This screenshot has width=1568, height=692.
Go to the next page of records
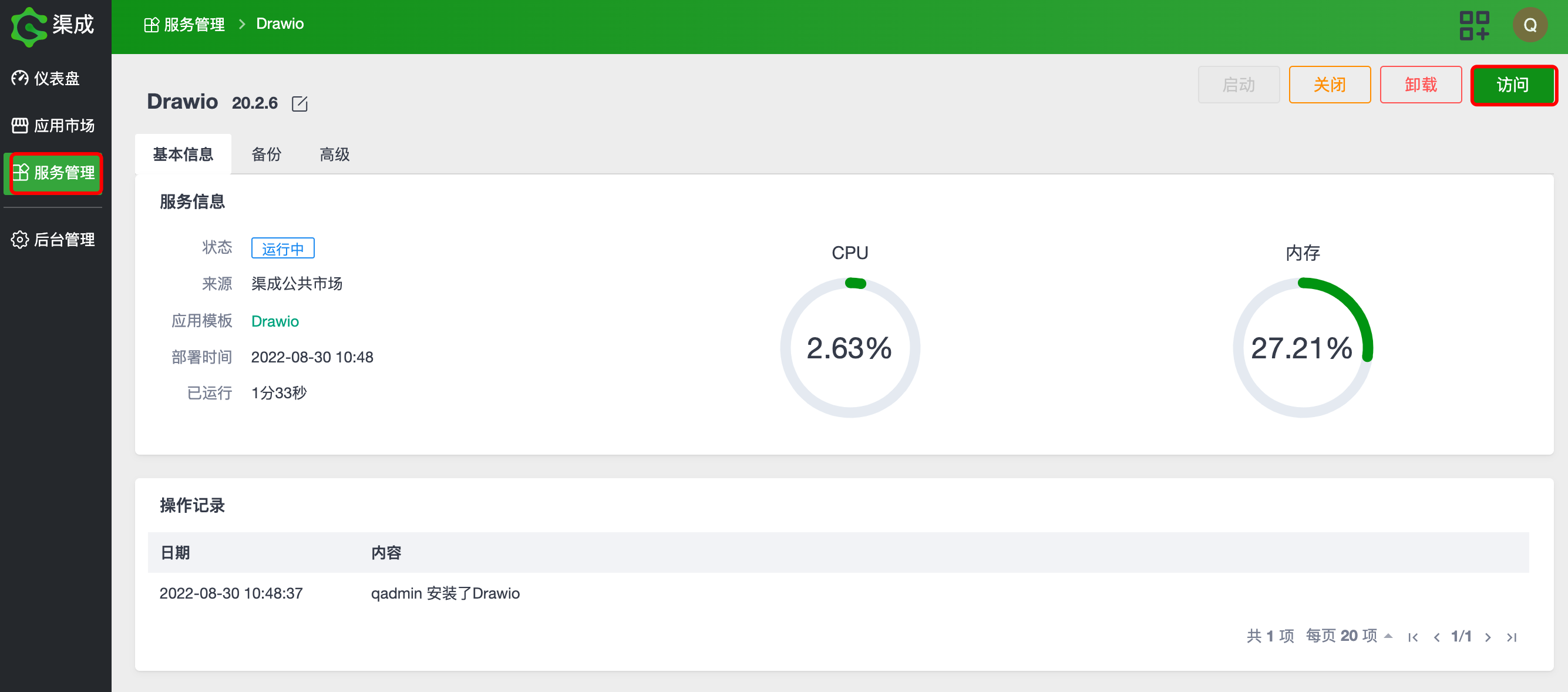coord(1488,637)
